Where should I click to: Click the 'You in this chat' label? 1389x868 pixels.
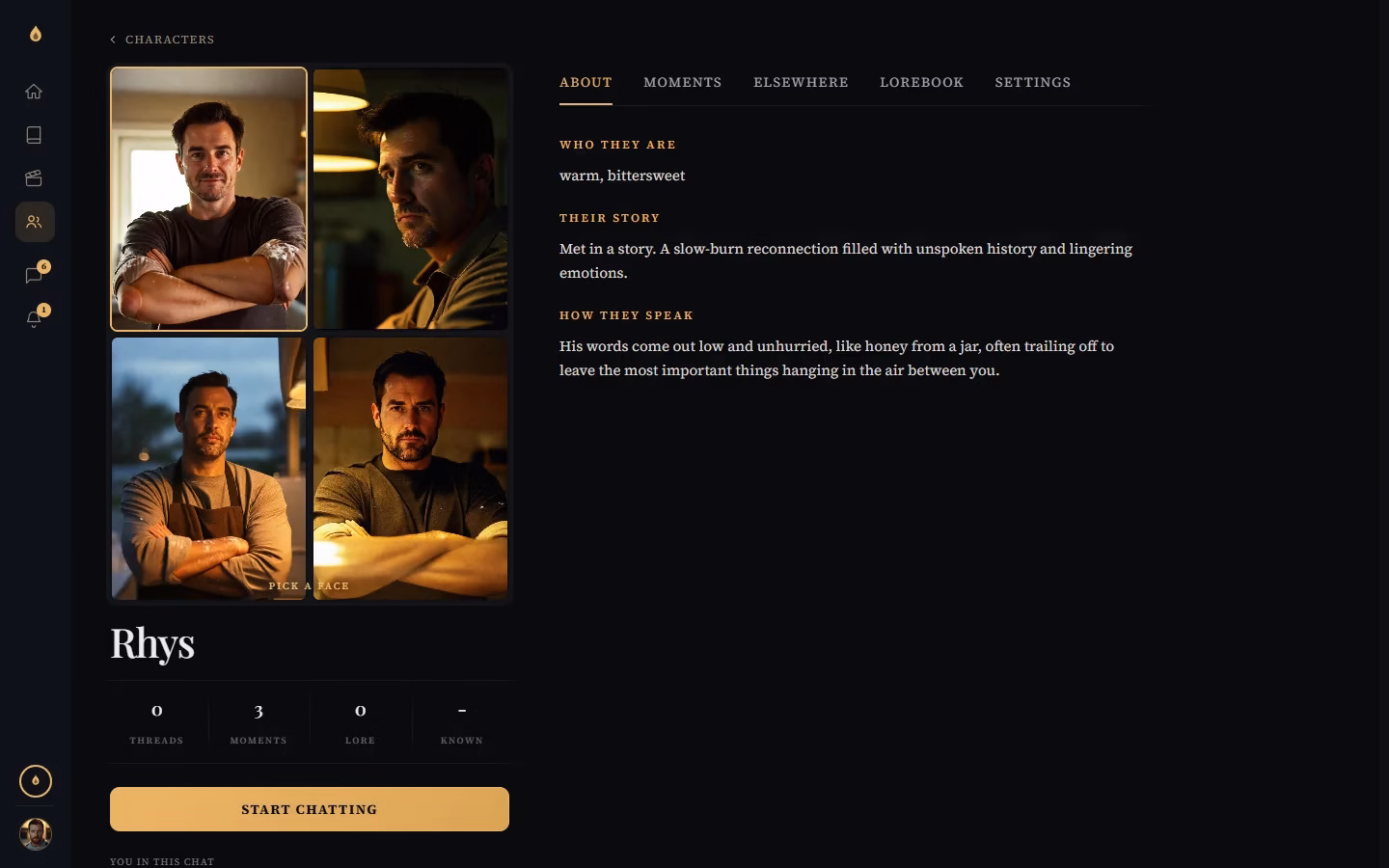tap(162, 861)
